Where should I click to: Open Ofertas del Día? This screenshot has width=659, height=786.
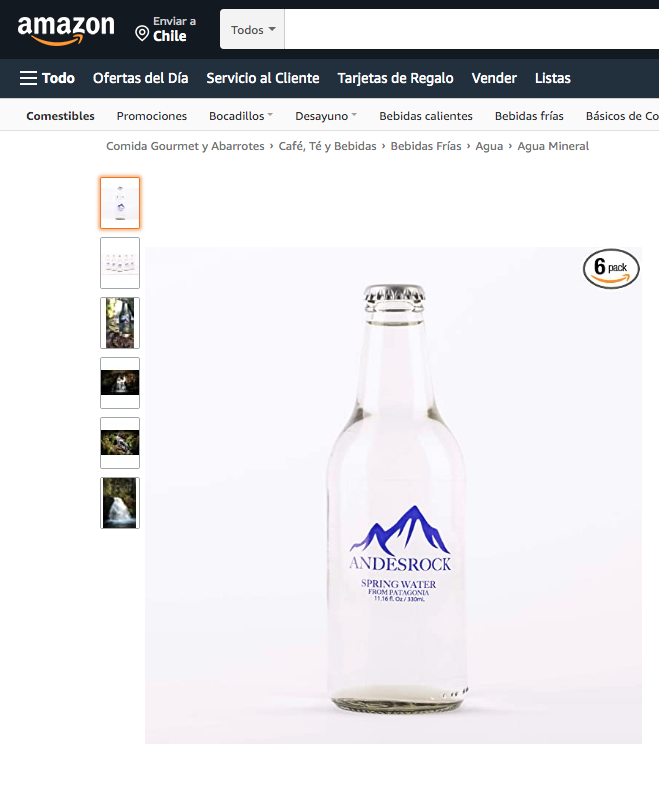click(140, 78)
